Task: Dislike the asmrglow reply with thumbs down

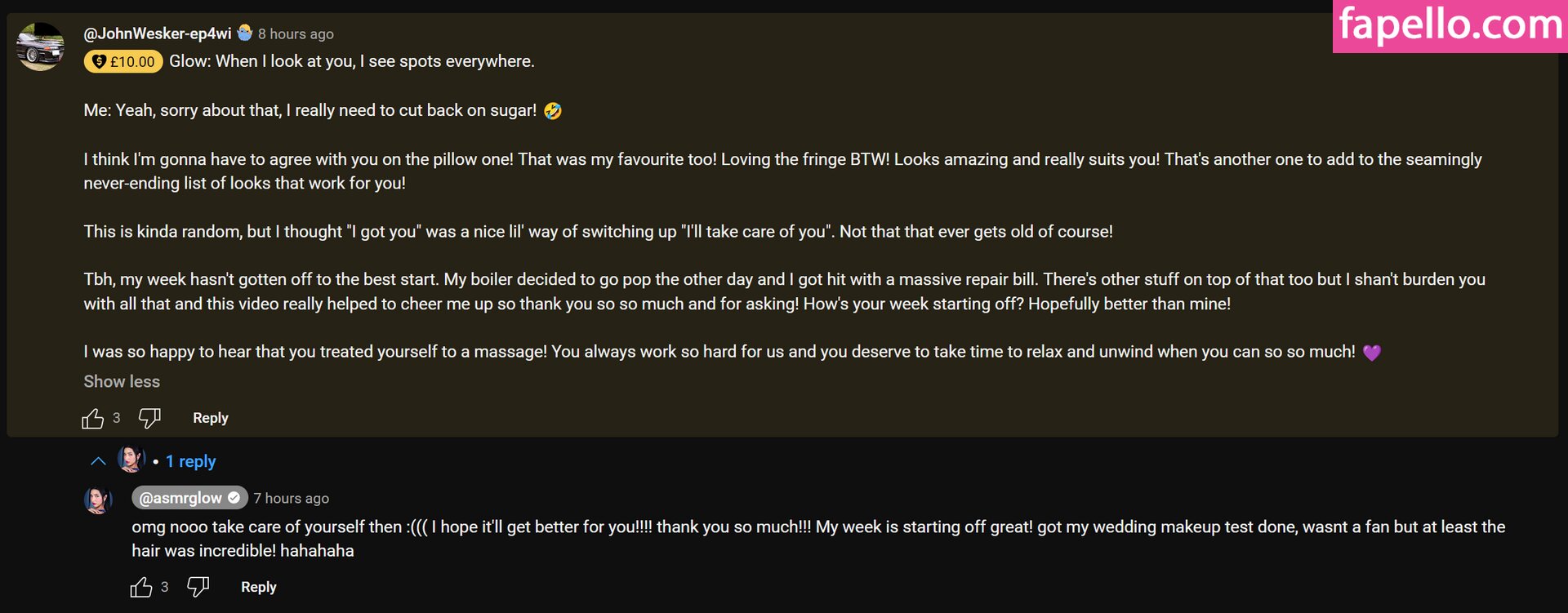Action: (x=198, y=587)
